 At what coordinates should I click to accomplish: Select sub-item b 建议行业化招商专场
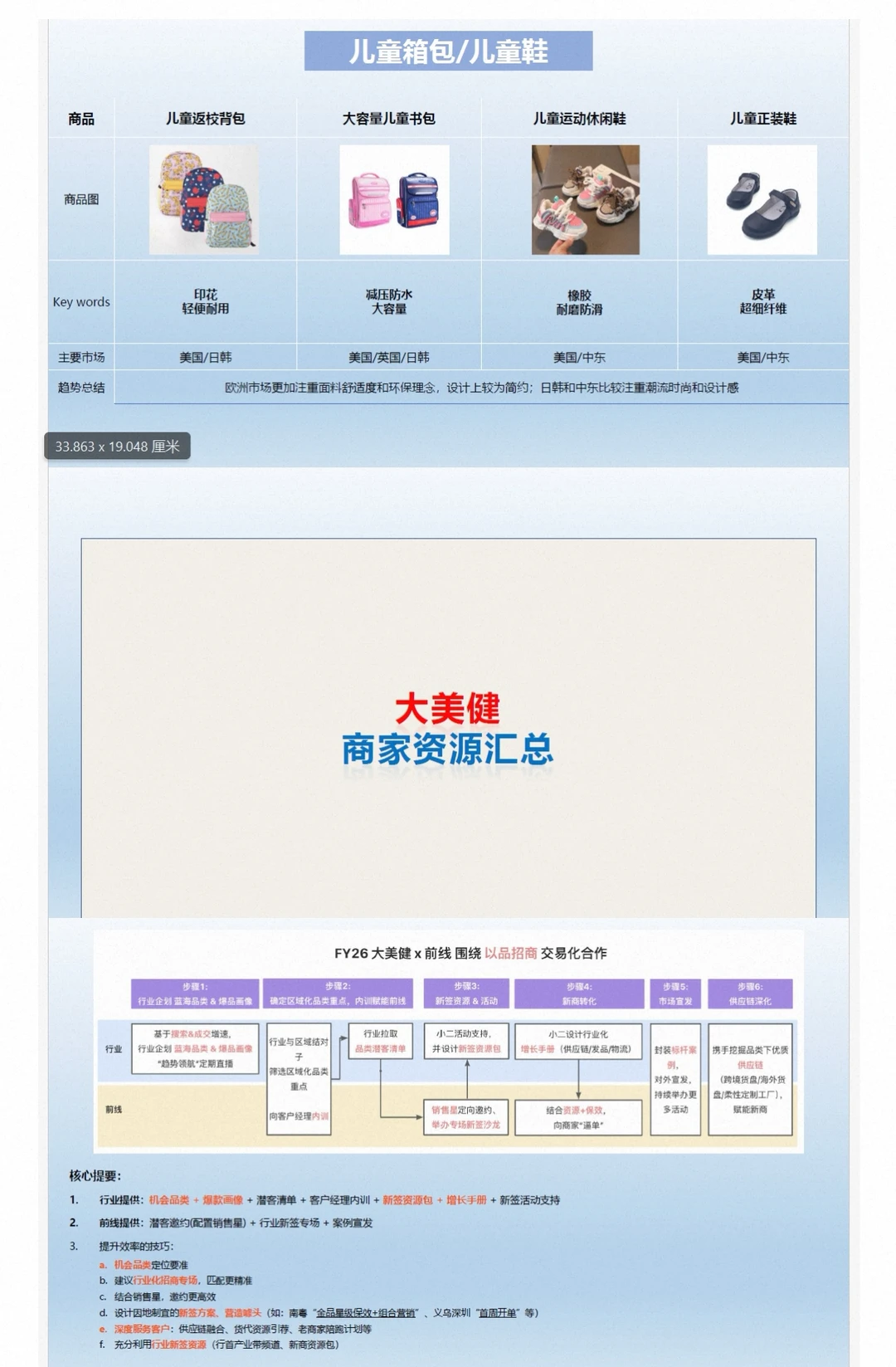pos(175,1281)
